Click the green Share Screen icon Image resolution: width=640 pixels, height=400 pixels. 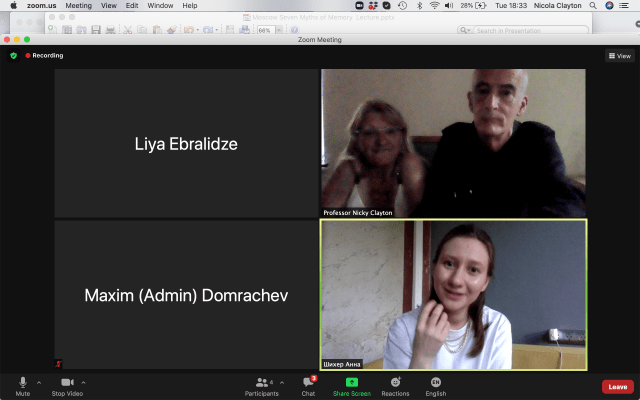click(x=352, y=382)
